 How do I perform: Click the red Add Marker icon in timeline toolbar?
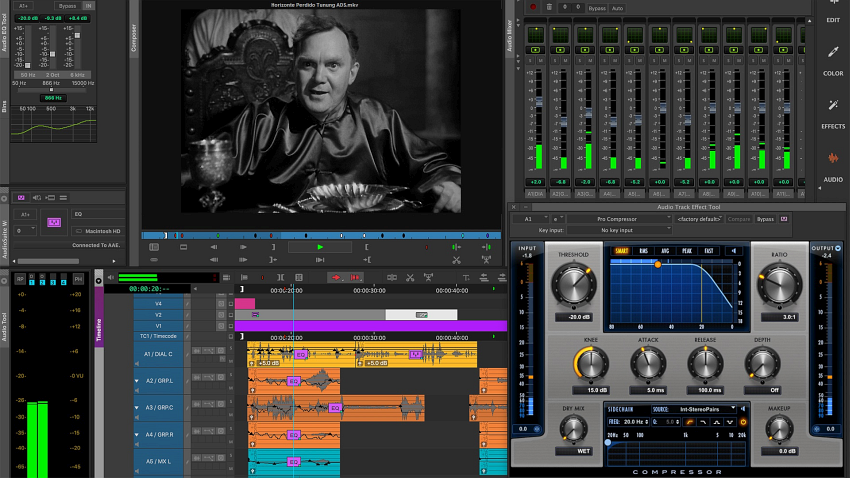coord(262,277)
